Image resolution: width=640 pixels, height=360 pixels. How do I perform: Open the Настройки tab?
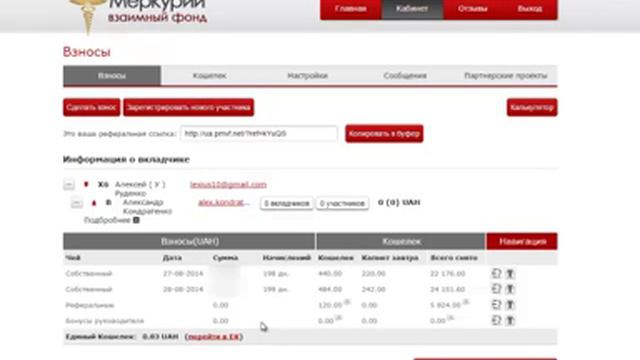307,76
